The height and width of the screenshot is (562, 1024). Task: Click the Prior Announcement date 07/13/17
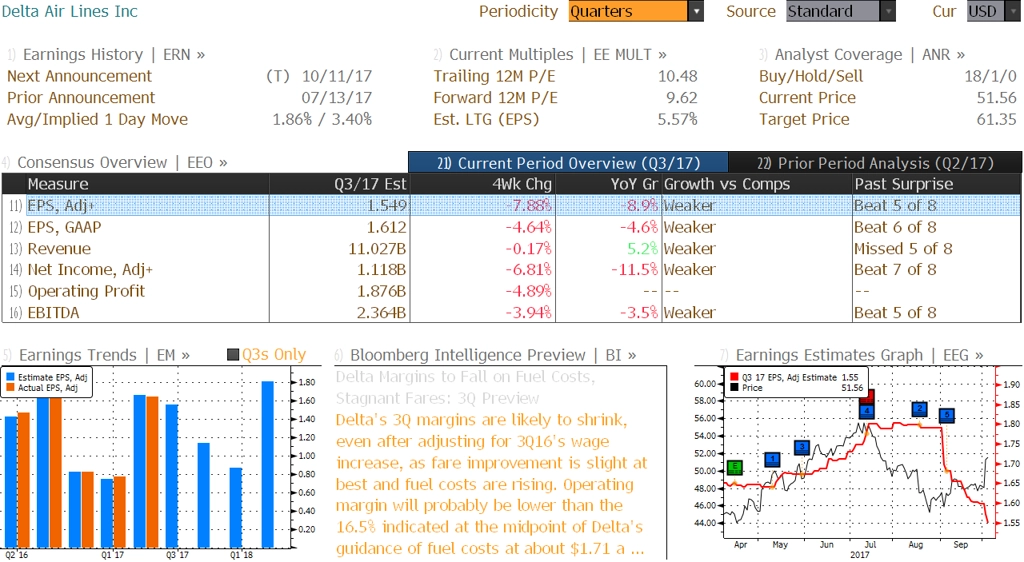tap(337, 98)
